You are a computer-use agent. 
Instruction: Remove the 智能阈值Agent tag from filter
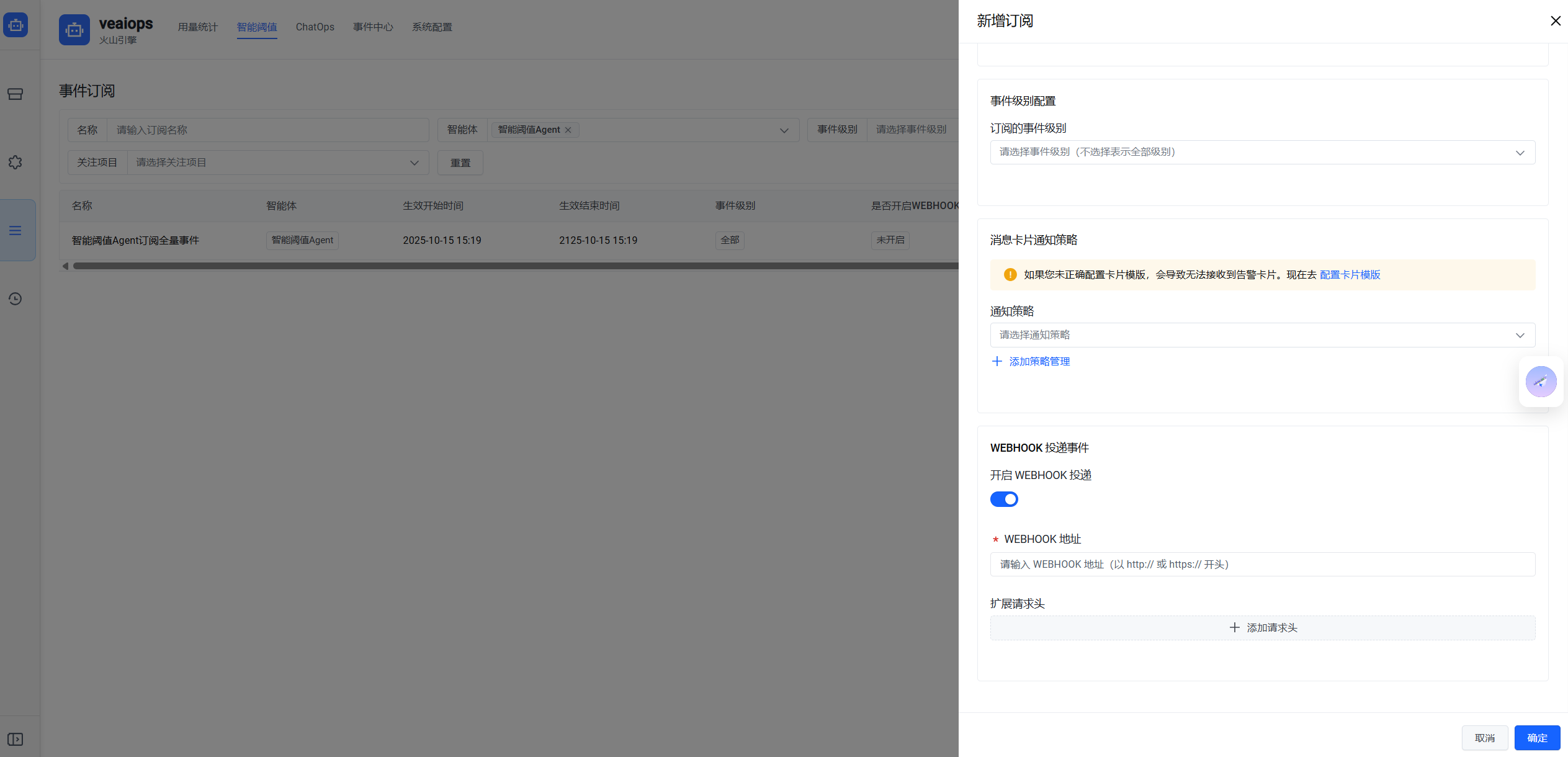[568, 130]
